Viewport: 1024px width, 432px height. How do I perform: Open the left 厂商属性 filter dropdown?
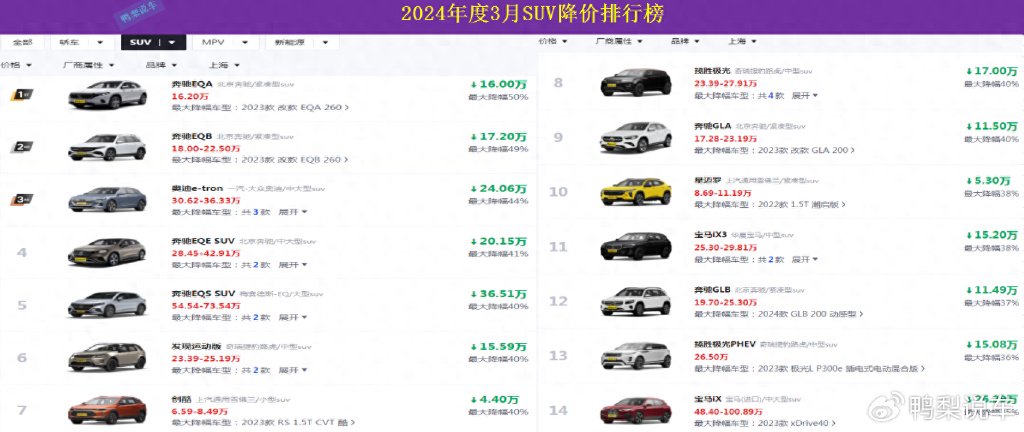(89, 65)
